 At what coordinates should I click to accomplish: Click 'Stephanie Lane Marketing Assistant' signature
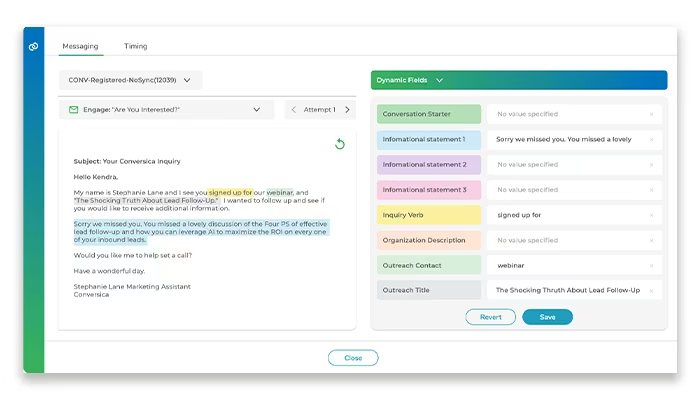pyautogui.click(x=132, y=287)
